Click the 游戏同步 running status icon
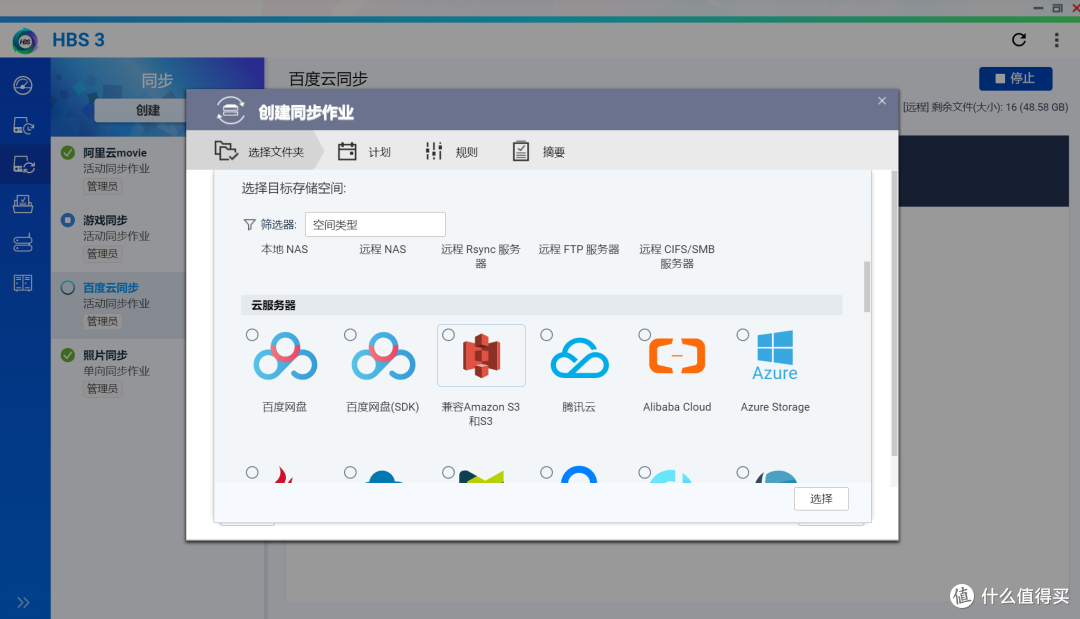The height and width of the screenshot is (619, 1080). coord(68,220)
